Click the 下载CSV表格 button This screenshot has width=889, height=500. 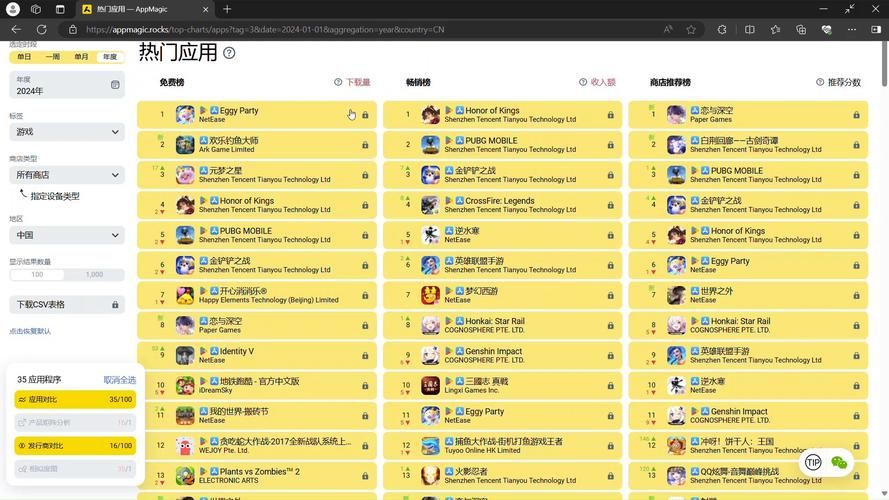pyautogui.click(x=67, y=304)
